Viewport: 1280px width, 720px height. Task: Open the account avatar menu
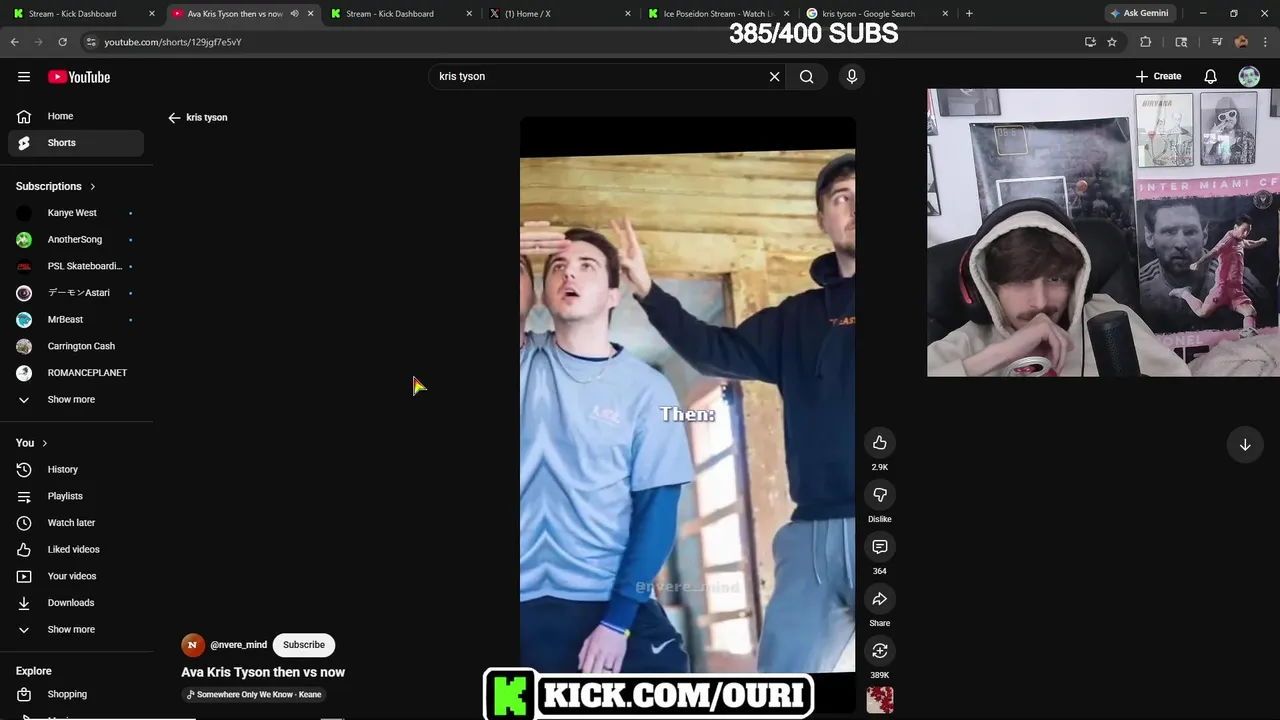coord(1249,76)
